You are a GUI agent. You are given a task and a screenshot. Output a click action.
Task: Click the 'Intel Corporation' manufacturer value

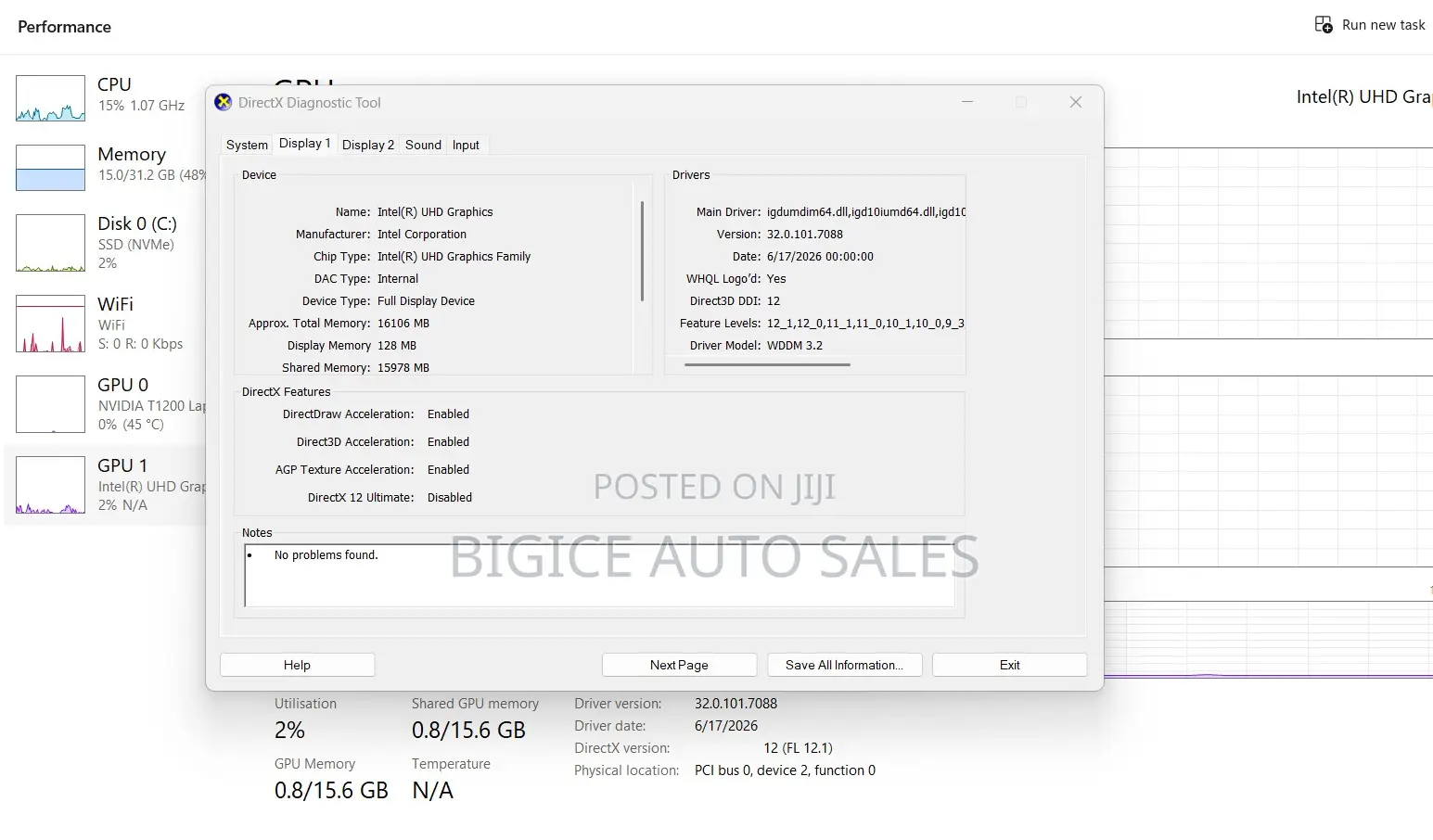click(422, 234)
